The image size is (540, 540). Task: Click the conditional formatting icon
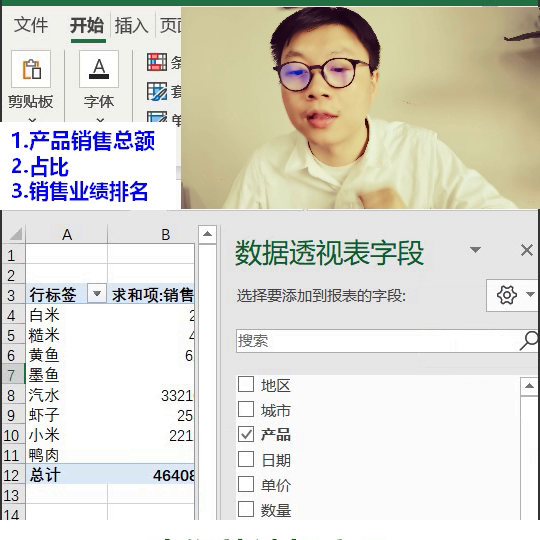(157, 62)
